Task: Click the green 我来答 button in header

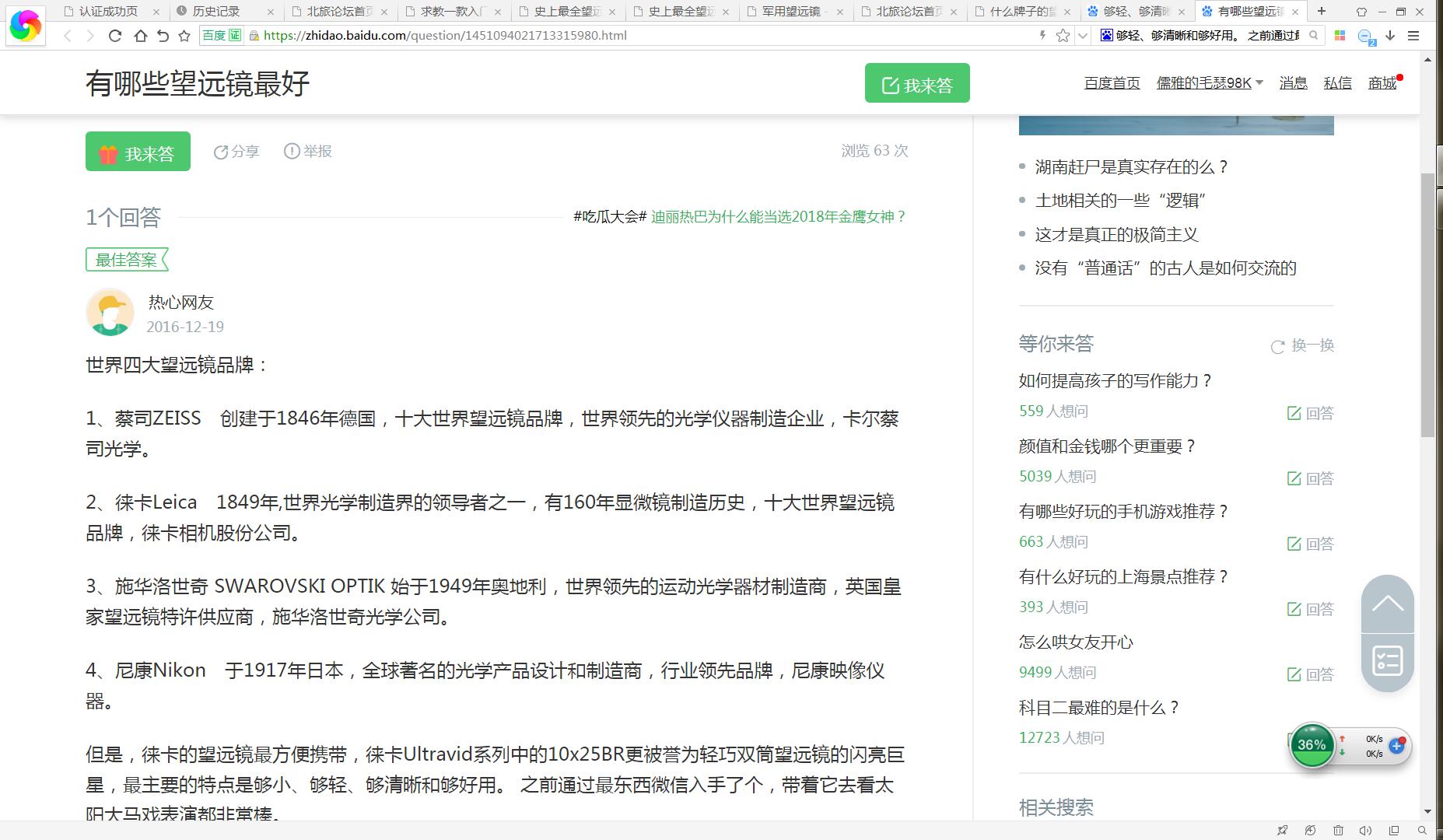Action: pyautogui.click(x=917, y=83)
